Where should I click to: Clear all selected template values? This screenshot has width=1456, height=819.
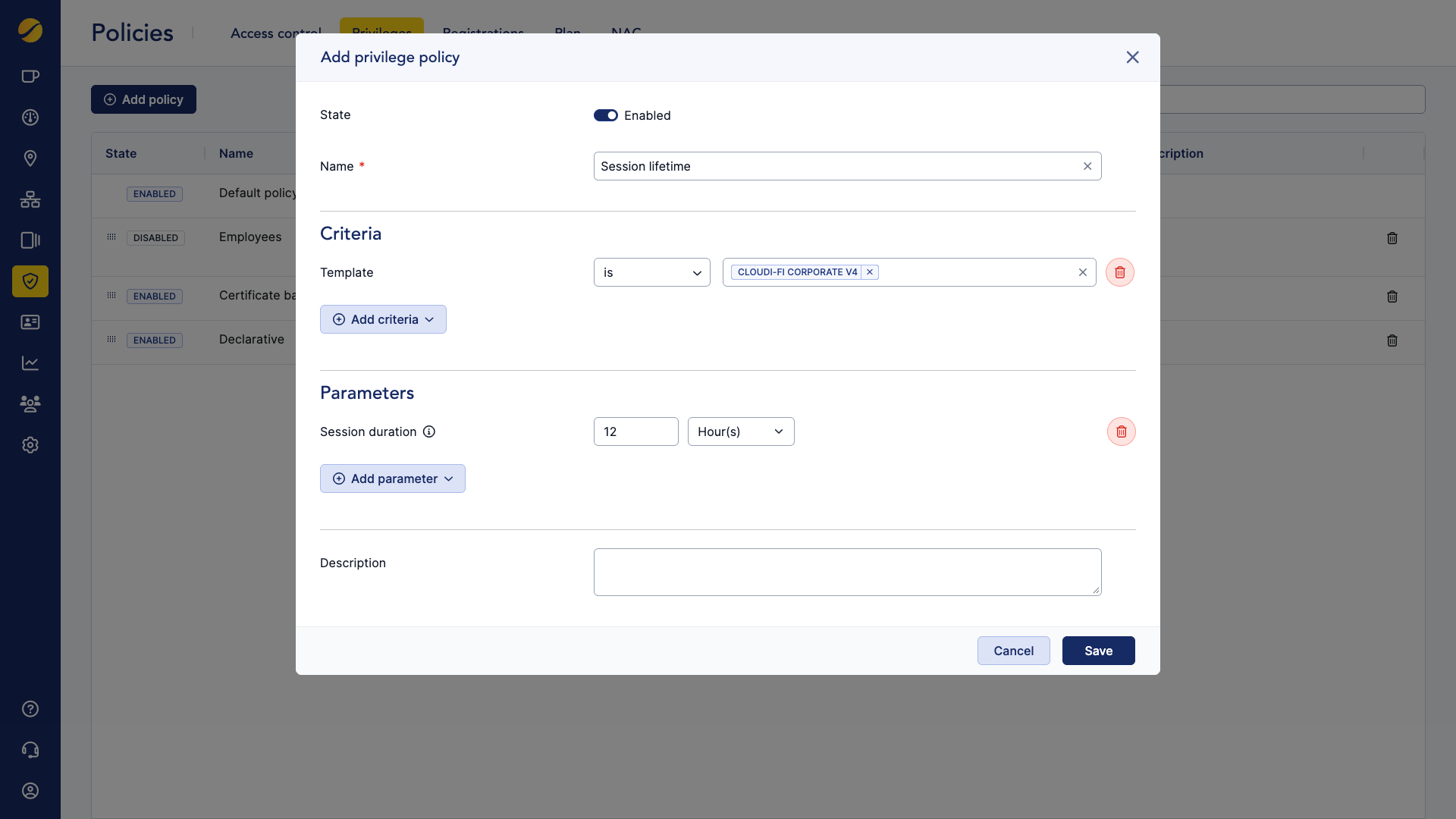tap(1083, 272)
